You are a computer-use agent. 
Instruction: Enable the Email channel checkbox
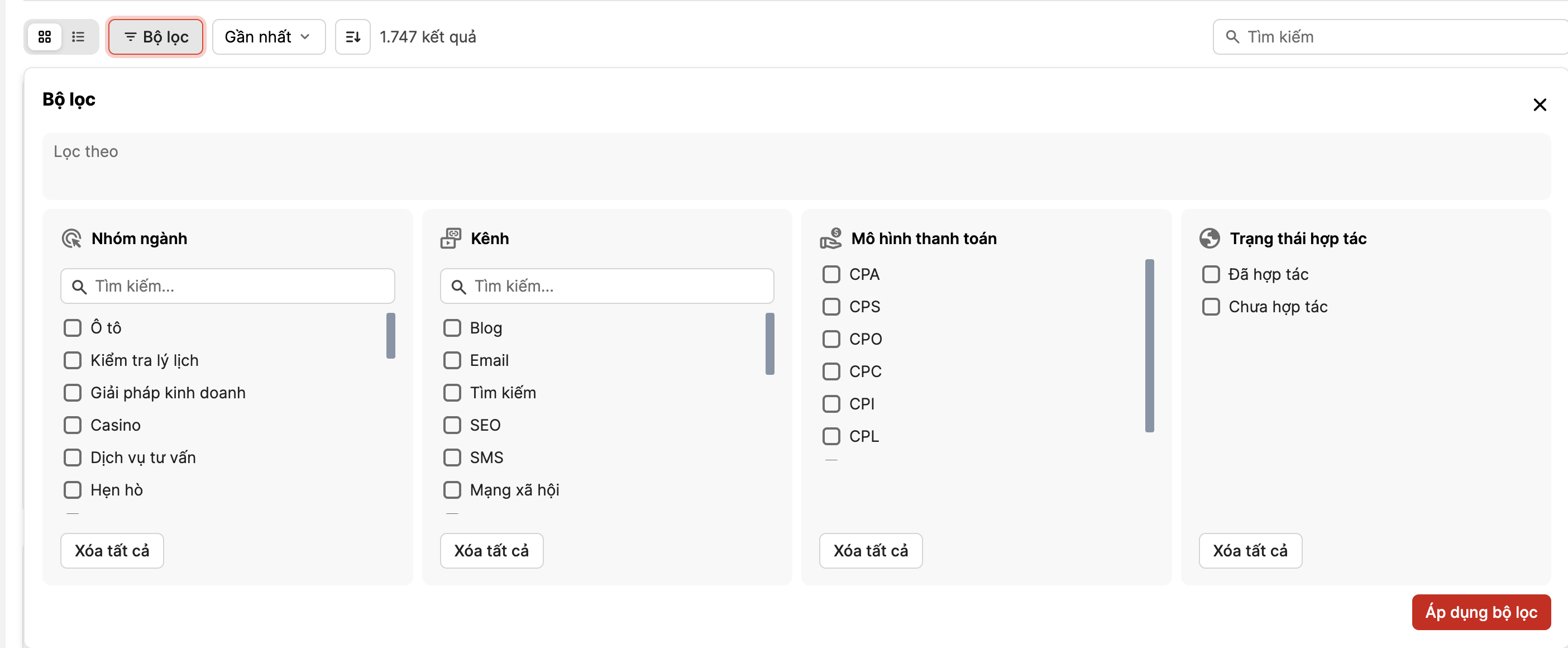coord(452,360)
